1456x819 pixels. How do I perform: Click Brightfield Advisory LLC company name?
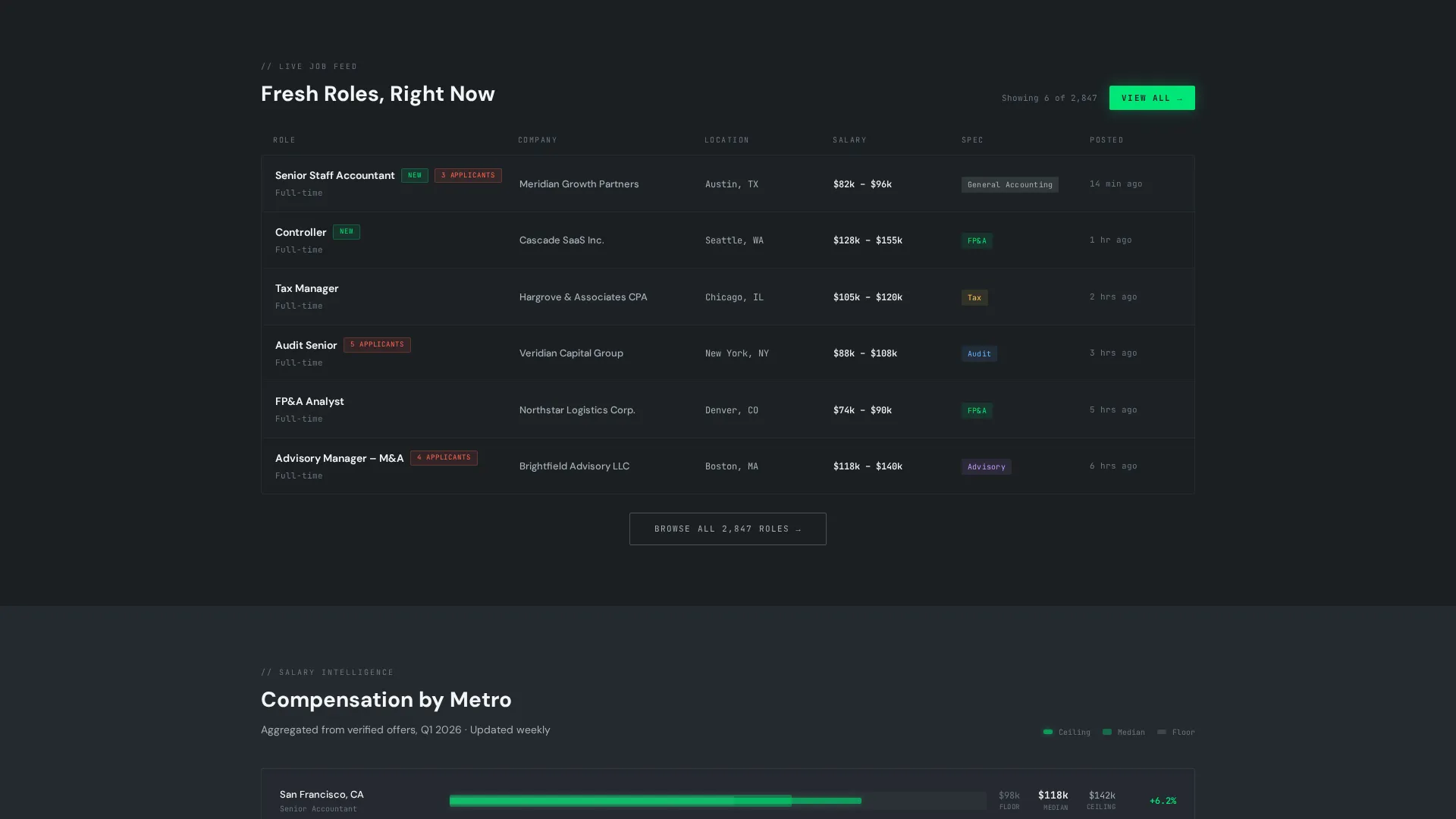574,466
